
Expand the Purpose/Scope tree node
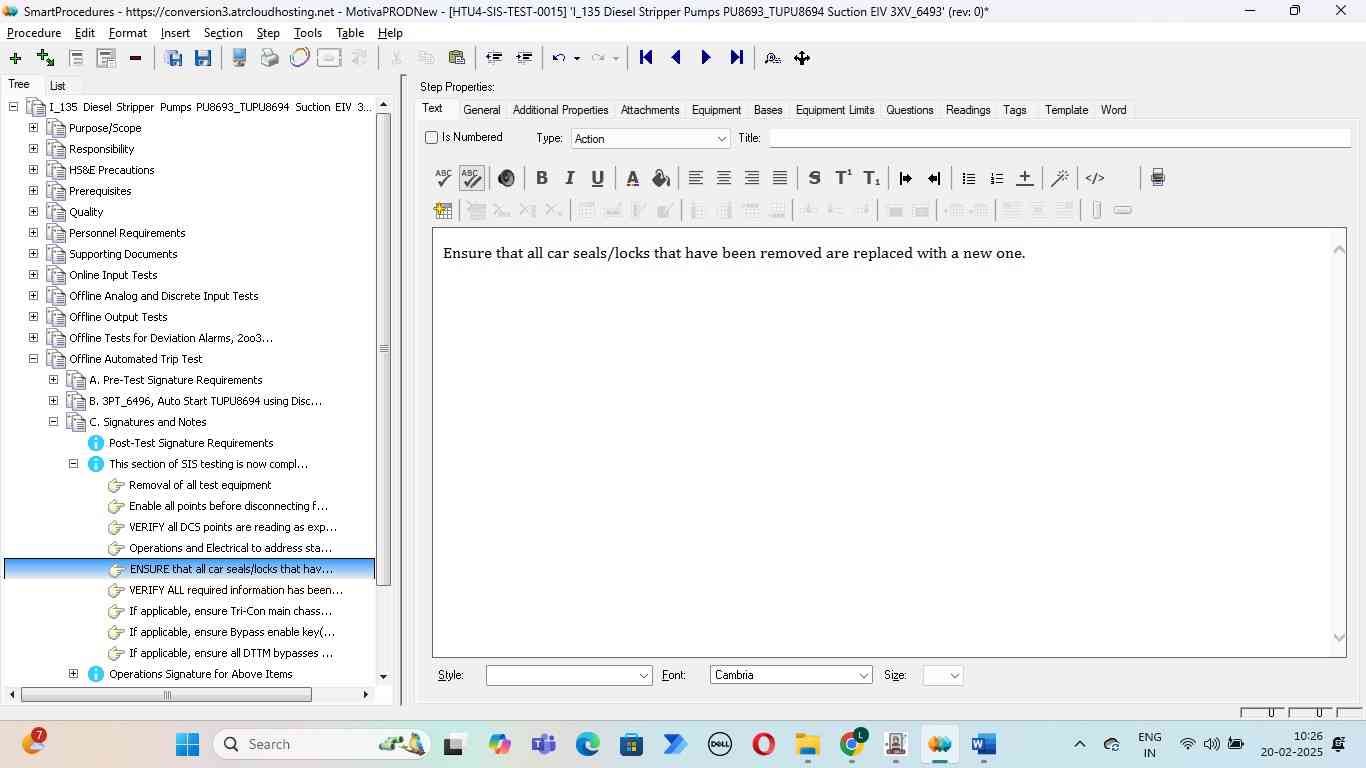pos(33,128)
